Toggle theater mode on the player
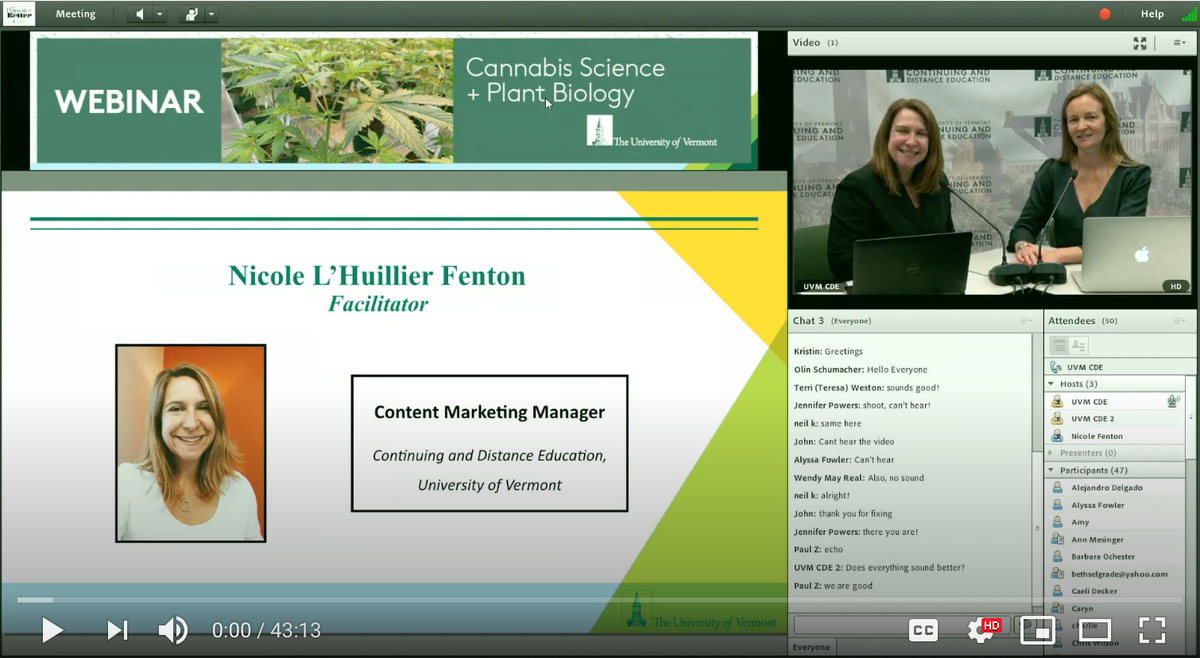 click(x=1095, y=629)
